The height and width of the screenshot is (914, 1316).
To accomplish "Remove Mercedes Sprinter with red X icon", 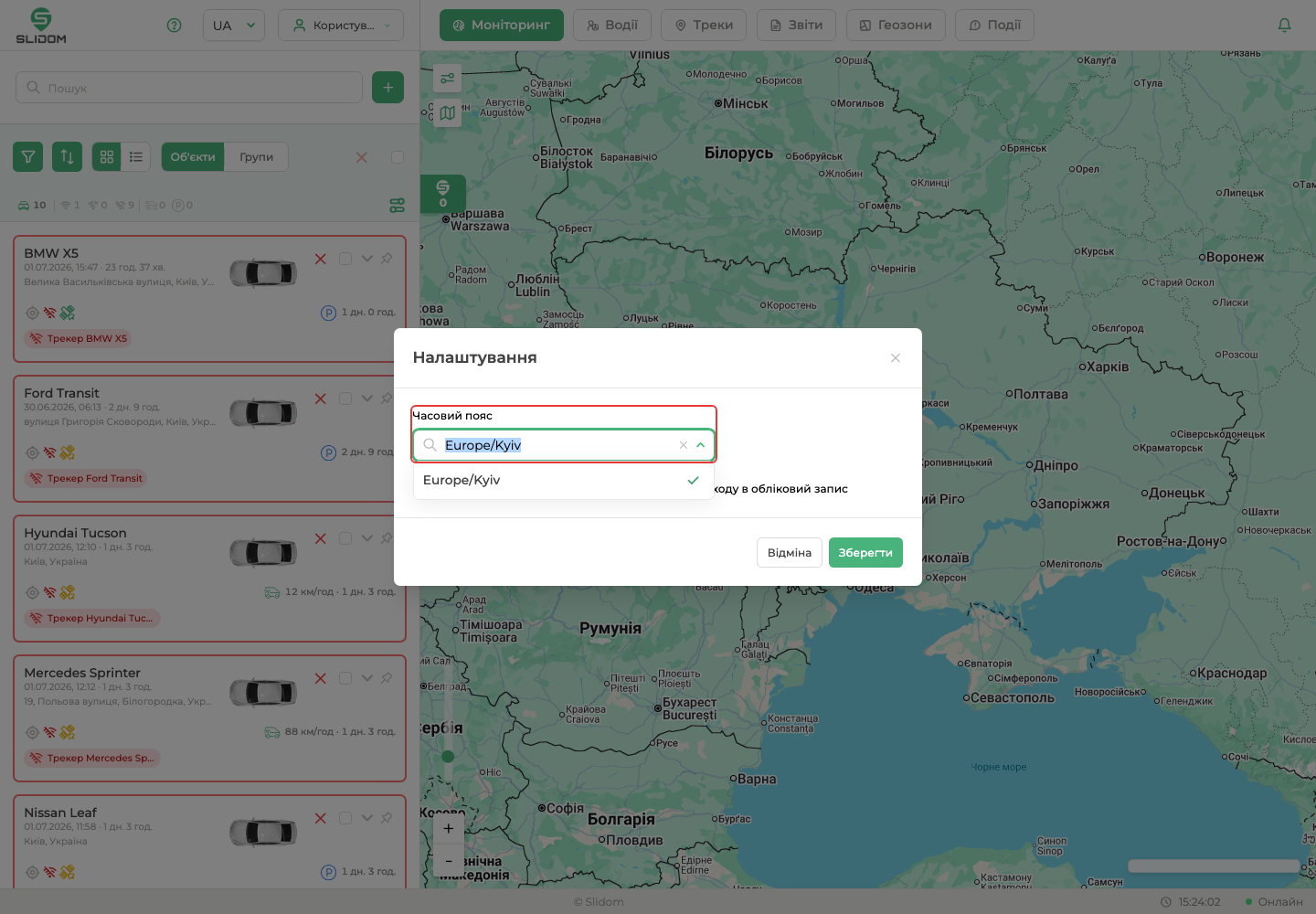I will (321, 678).
